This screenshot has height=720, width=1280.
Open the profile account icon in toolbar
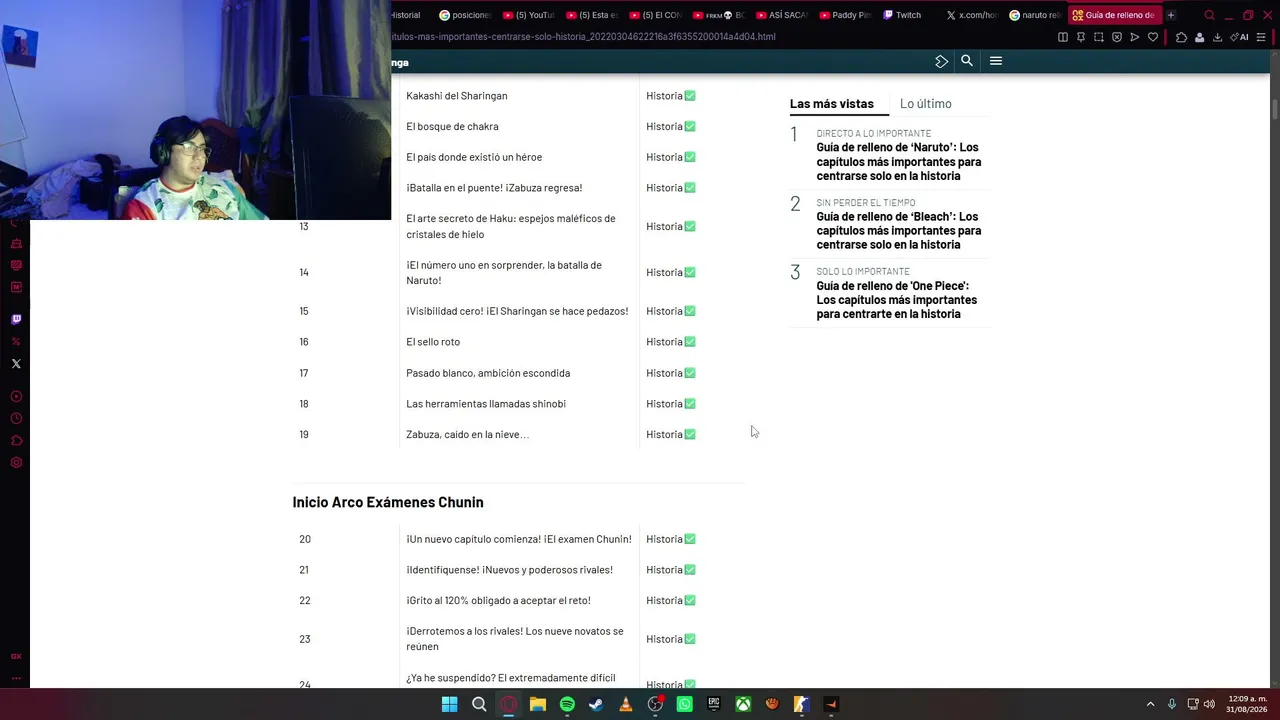click(1199, 37)
